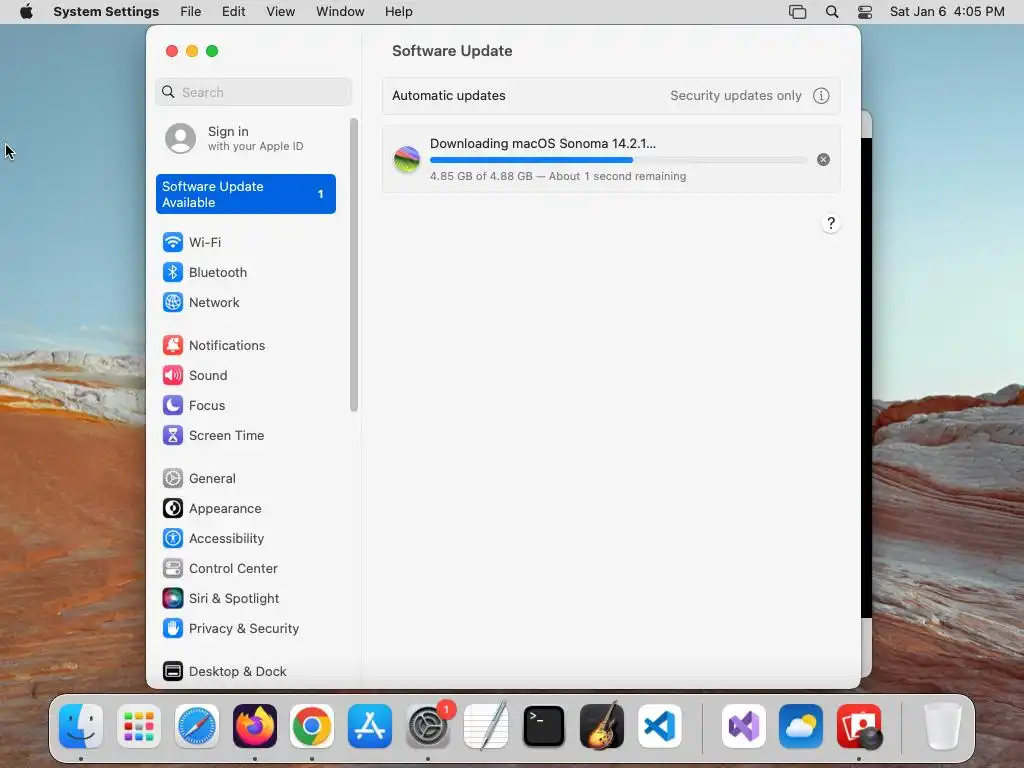Launch Safari from the Dock
Screen dimensions: 1024x768
tap(197, 726)
